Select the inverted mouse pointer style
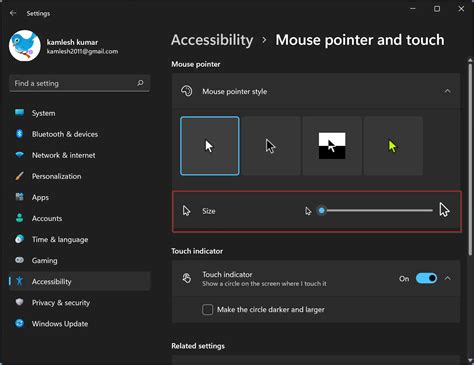The image size is (474, 365). click(332, 146)
